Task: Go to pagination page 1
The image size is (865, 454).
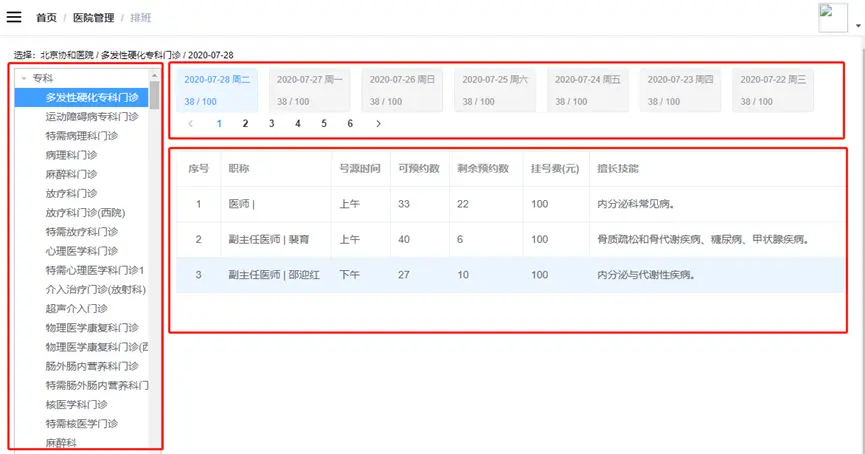Action: click(x=219, y=124)
